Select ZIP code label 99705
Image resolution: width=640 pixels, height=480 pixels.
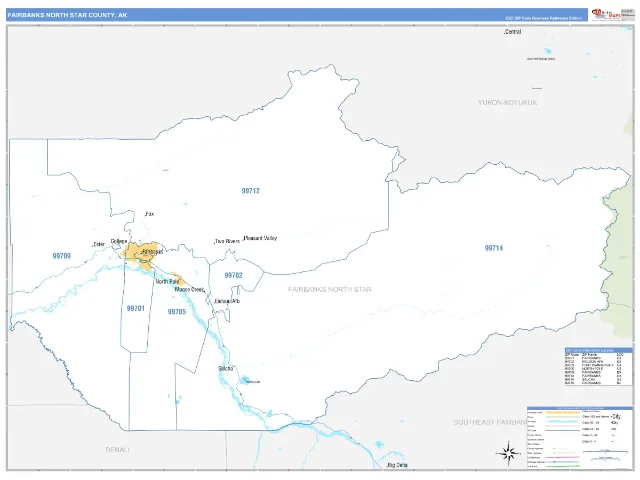pyautogui.click(x=177, y=311)
